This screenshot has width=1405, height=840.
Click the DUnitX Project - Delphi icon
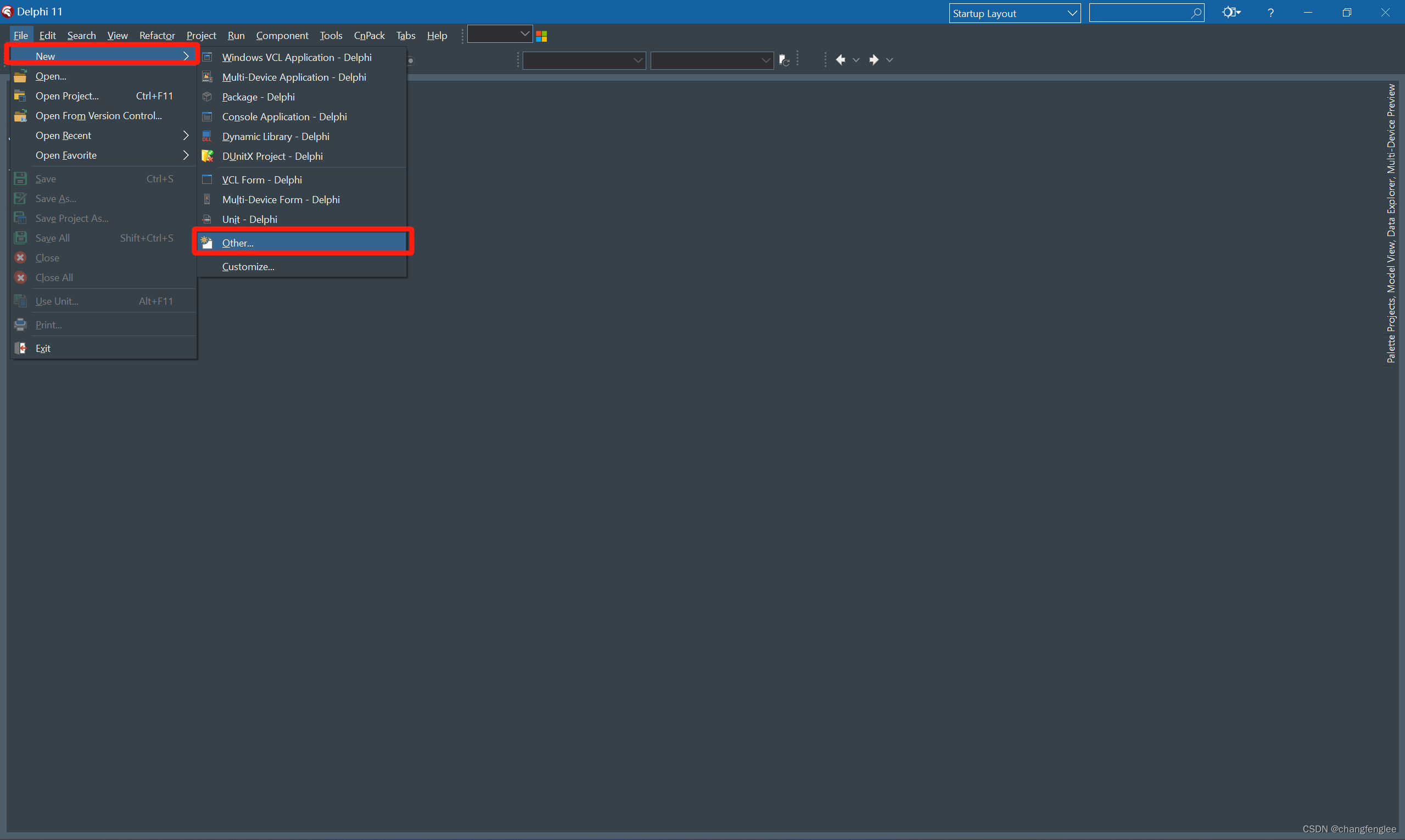[208, 155]
